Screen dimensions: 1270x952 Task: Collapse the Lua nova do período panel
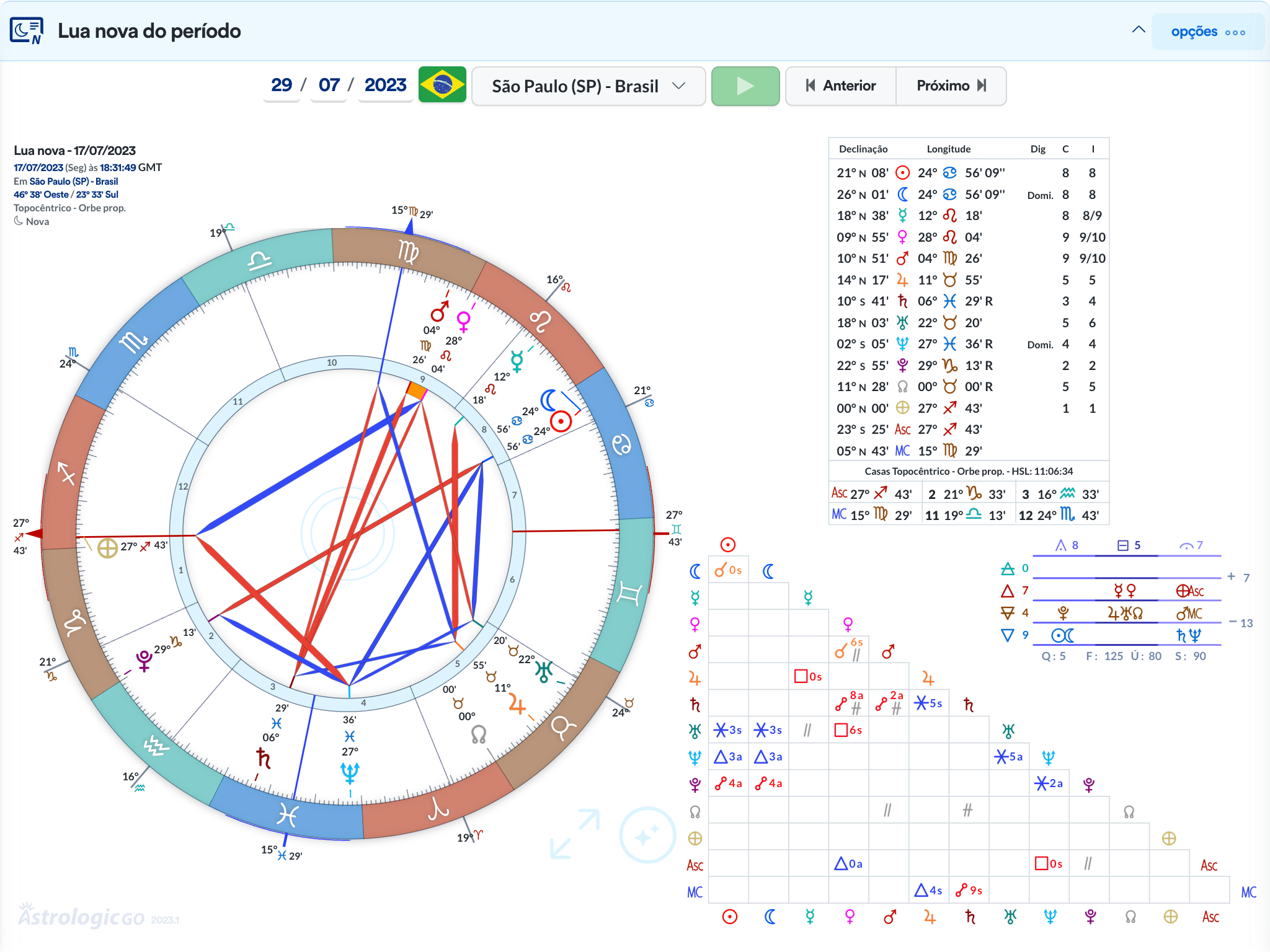tap(1139, 30)
